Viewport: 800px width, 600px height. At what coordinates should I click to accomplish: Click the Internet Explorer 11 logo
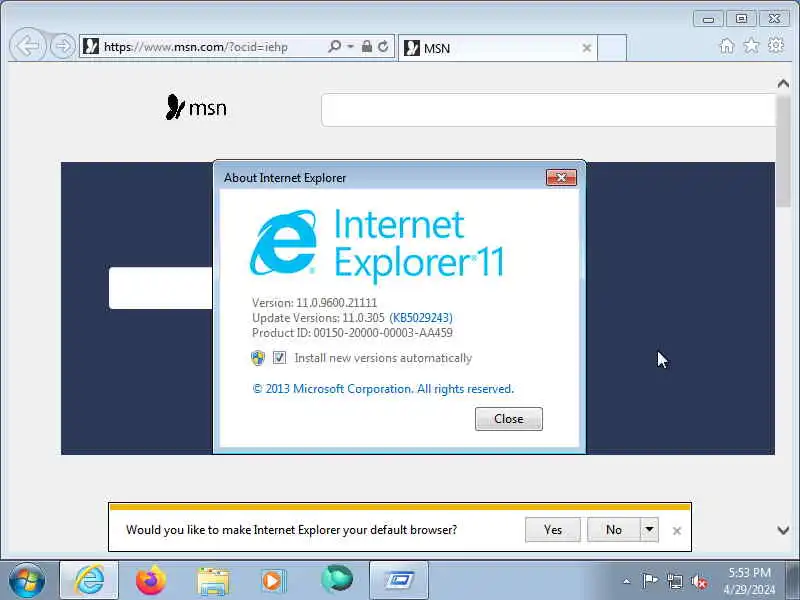(377, 244)
